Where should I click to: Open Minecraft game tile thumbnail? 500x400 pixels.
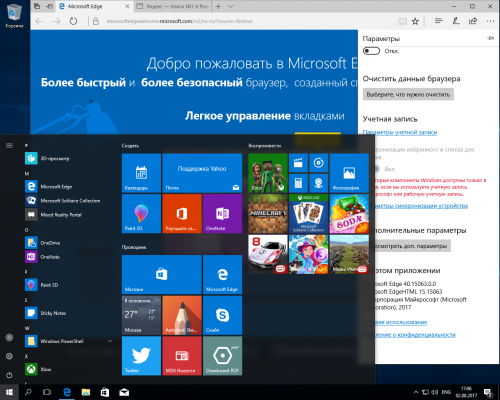268,214
